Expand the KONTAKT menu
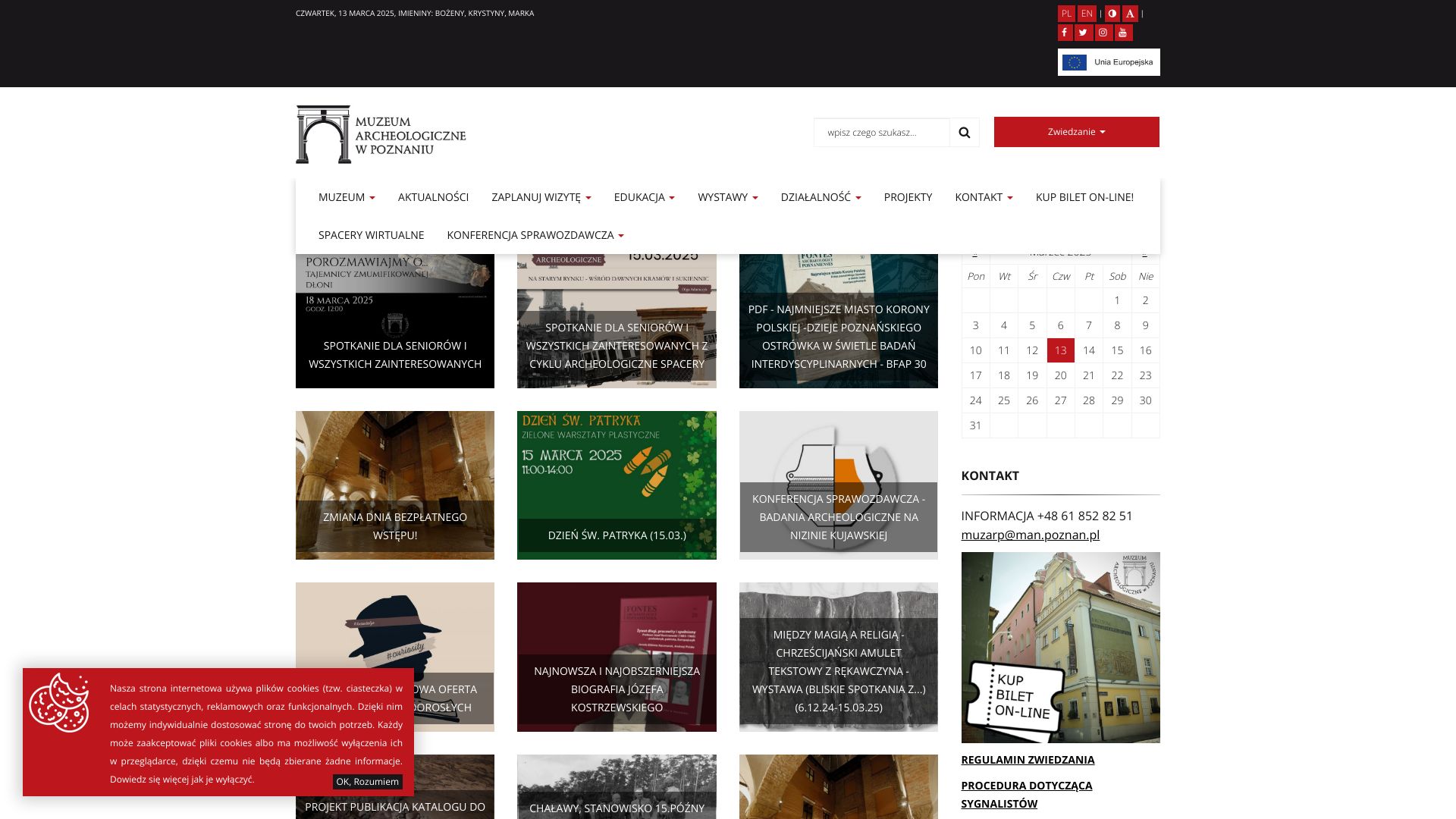Viewport: 1456px width, 819px height. [984, 197]
